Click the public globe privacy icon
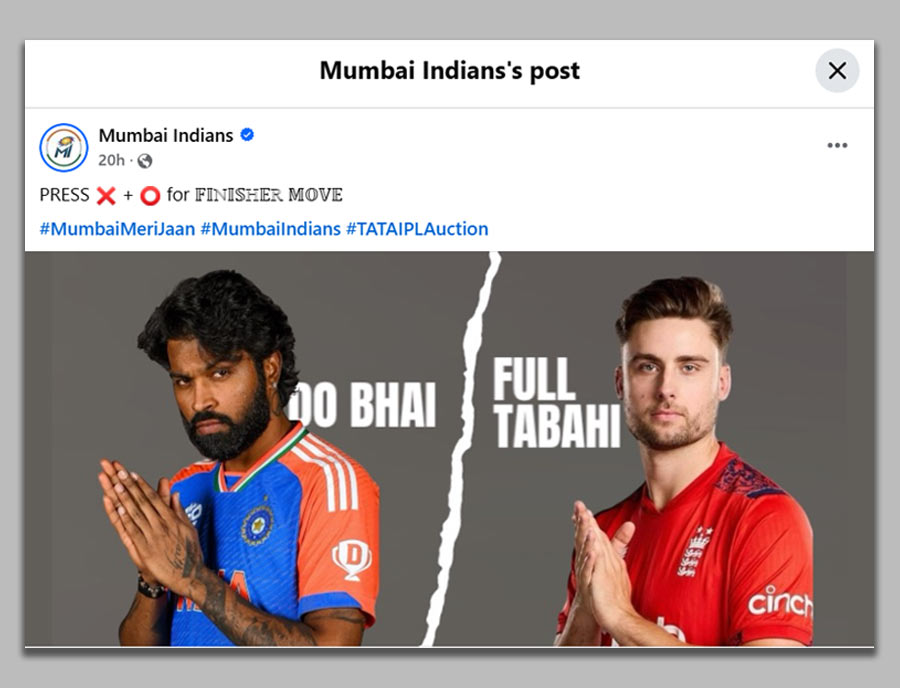Screen dimensions: 900x688 [x=145, y=161]
